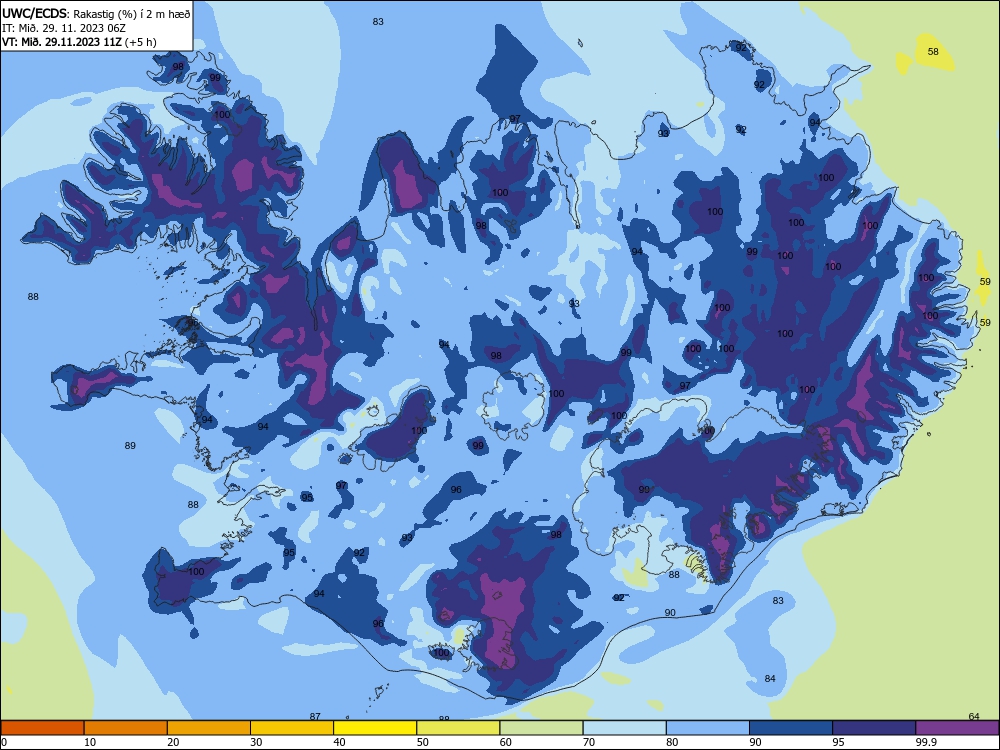Viewport: 1000px width, 750px height.
Task: Click the '87' value near the legend
Action: point(315,716)
